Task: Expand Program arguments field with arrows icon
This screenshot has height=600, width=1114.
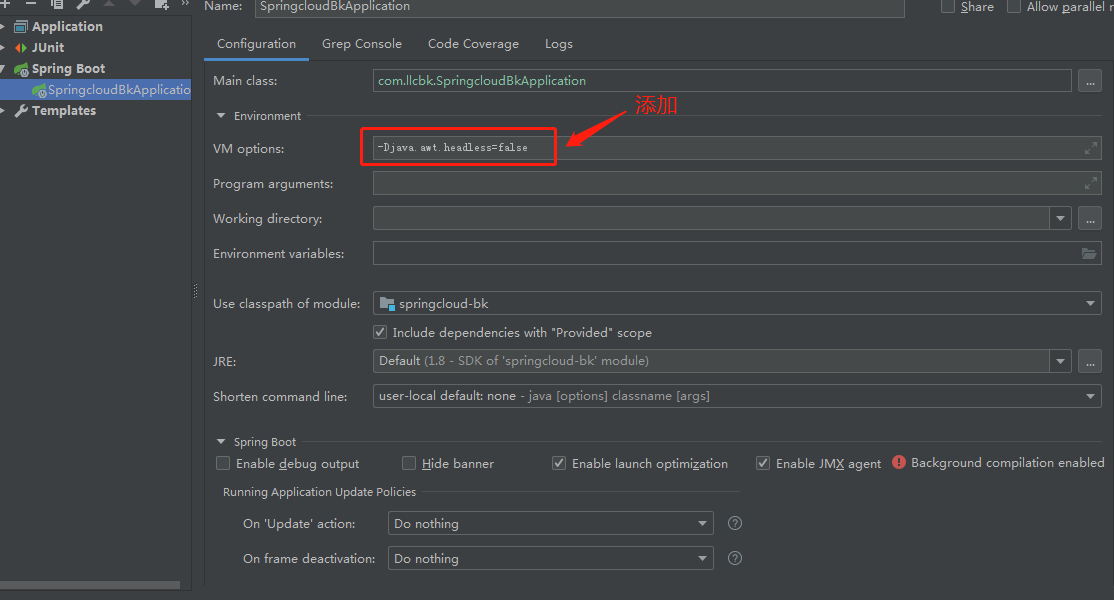Action: [x=1091, y=183]
